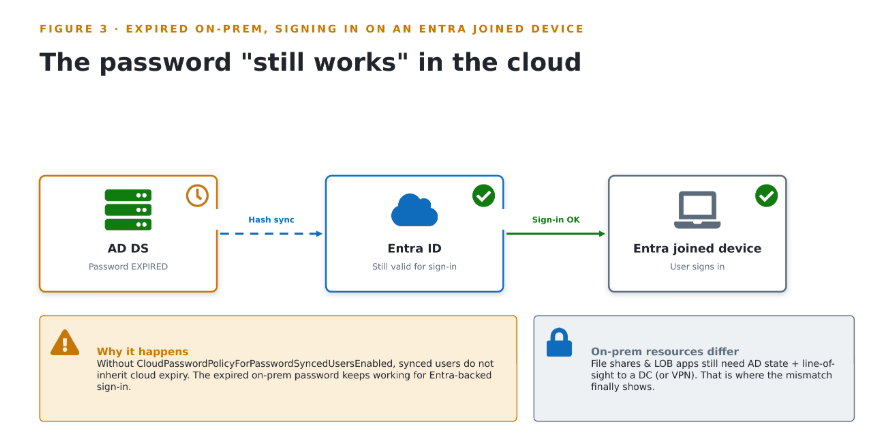The width and height of the screenshot is (881, 436).
Task: Click the title 'The password "still works" in the cloud'
Action: [x=310, y=62]
